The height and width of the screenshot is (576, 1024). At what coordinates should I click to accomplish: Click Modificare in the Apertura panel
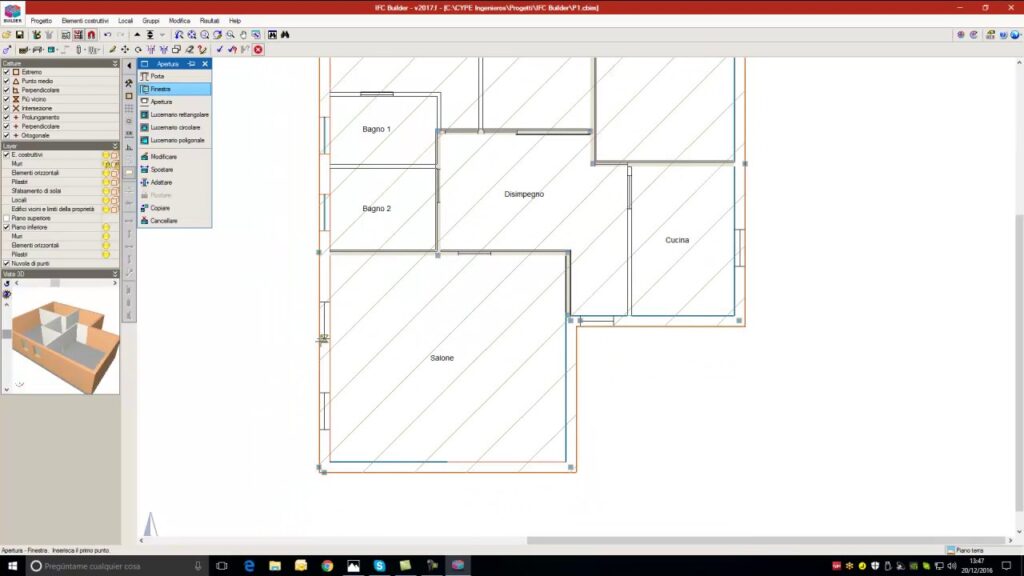163,157
